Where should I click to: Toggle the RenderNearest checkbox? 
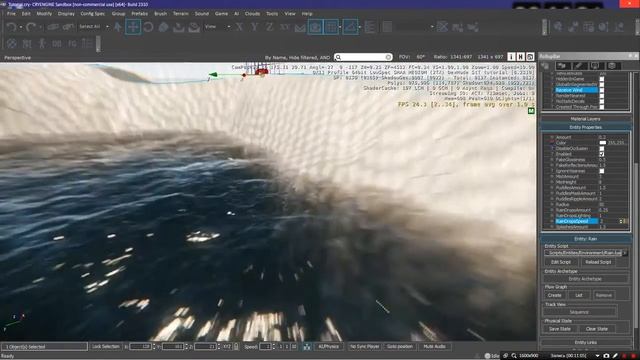(602, 96)
